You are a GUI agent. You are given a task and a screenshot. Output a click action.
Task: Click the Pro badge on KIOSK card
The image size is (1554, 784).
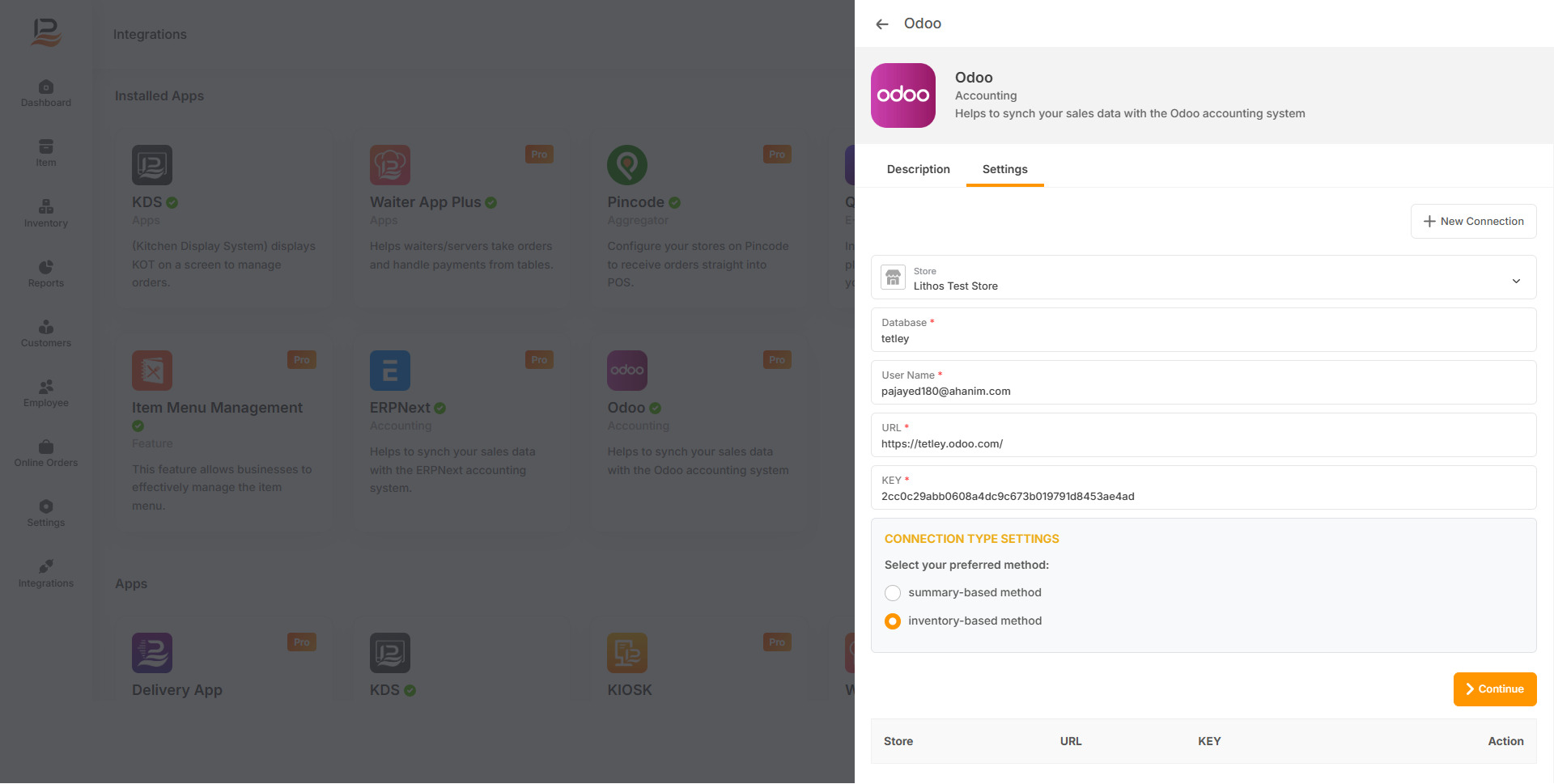tap(777, 642)
